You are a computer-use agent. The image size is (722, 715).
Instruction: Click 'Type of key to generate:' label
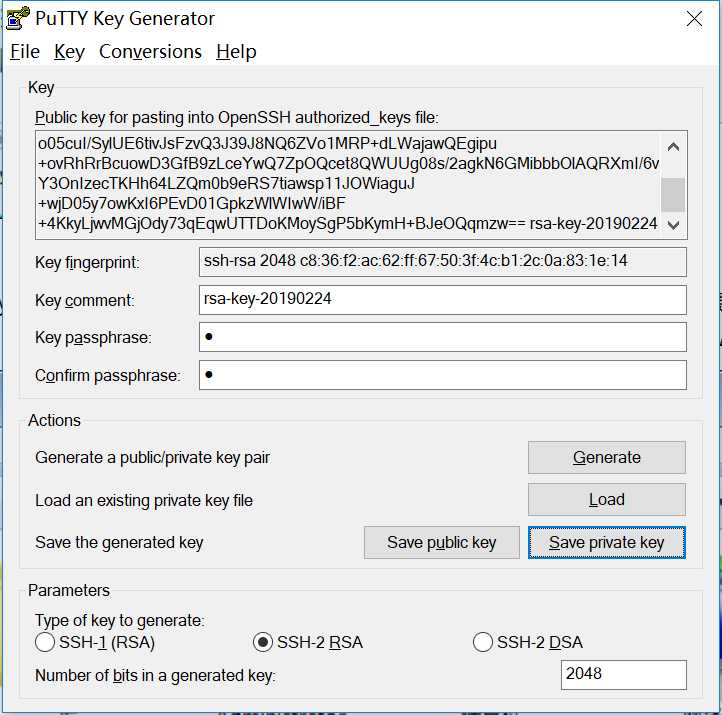(x=120, y=621)
